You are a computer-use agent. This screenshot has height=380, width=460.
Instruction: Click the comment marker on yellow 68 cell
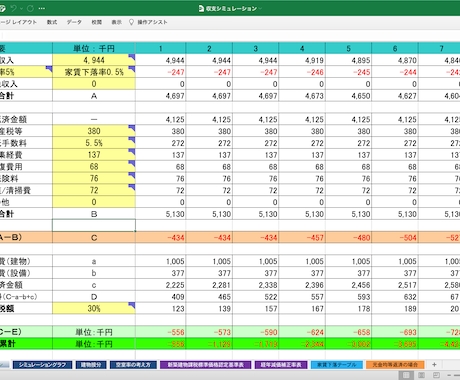[132, 164]
